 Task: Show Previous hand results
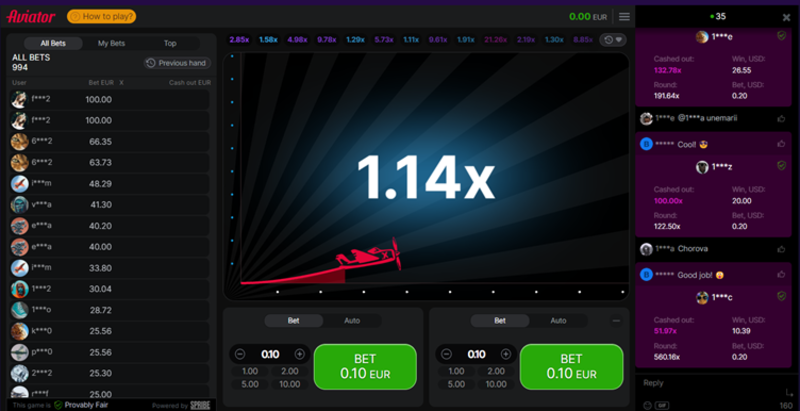[x=177, y=63]
